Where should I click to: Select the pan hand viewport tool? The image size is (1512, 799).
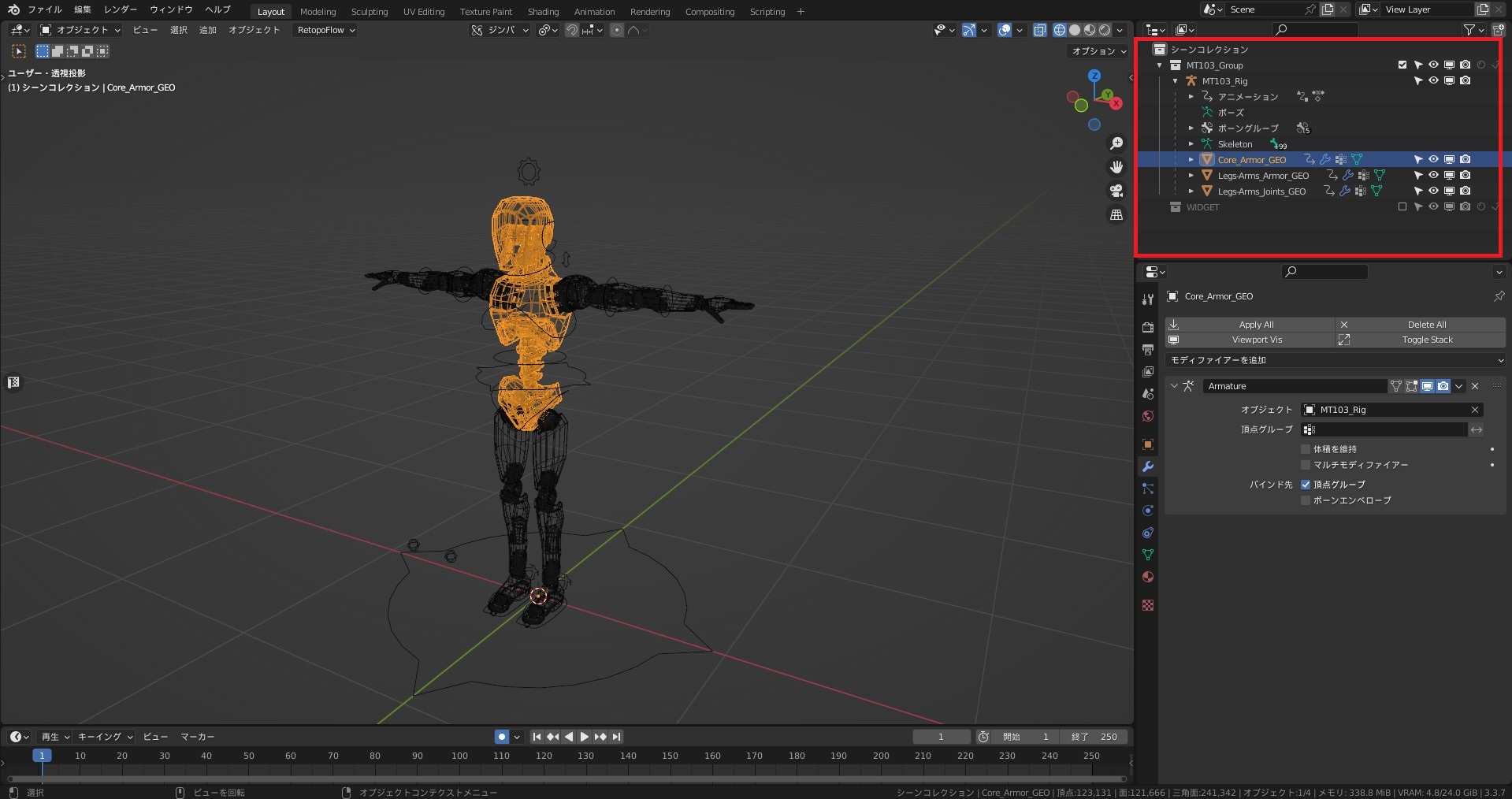(1116, 167)
